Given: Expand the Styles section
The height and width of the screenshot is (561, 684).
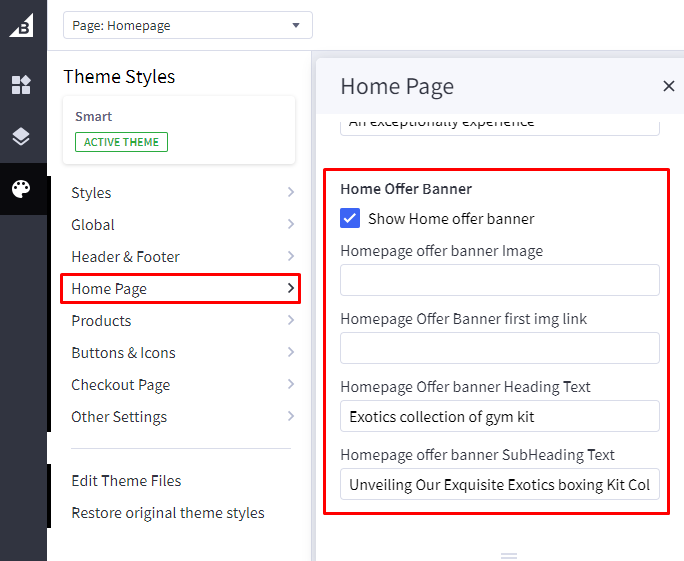Looking at the screenshot, I should [181, 193].
